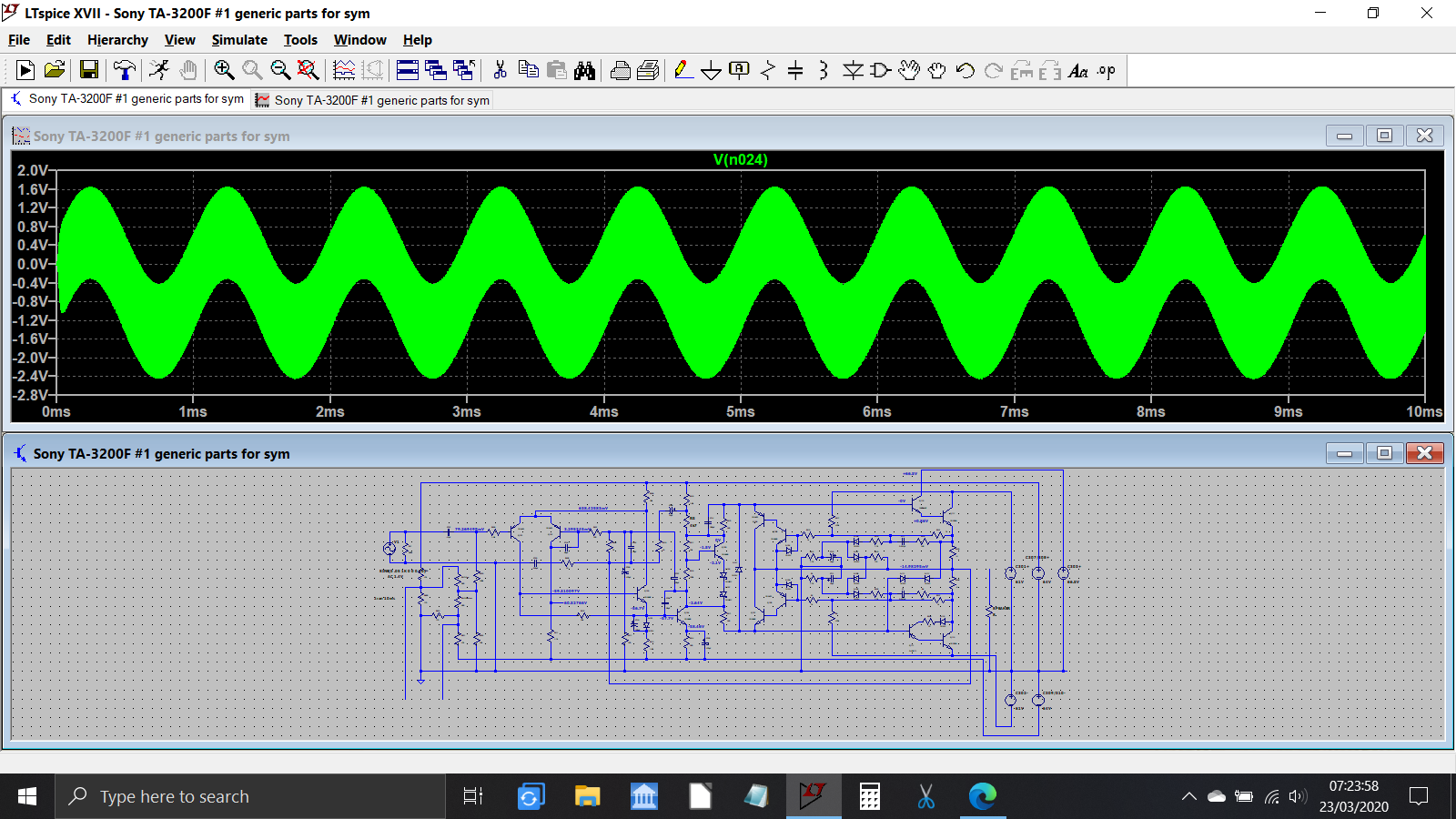Zoom to fit with the crossed magnifier icon

[x=308, y=70]
